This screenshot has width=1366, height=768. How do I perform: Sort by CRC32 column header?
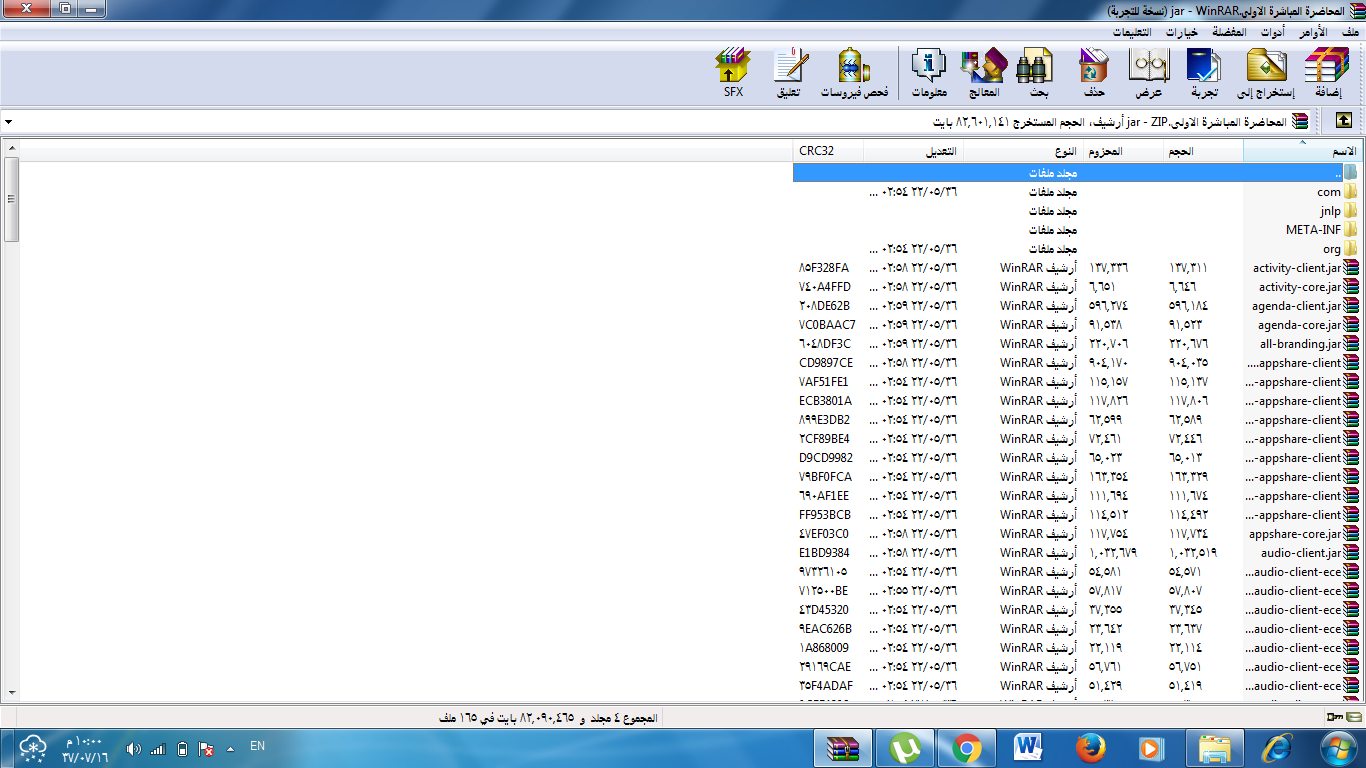pos(828,151)
